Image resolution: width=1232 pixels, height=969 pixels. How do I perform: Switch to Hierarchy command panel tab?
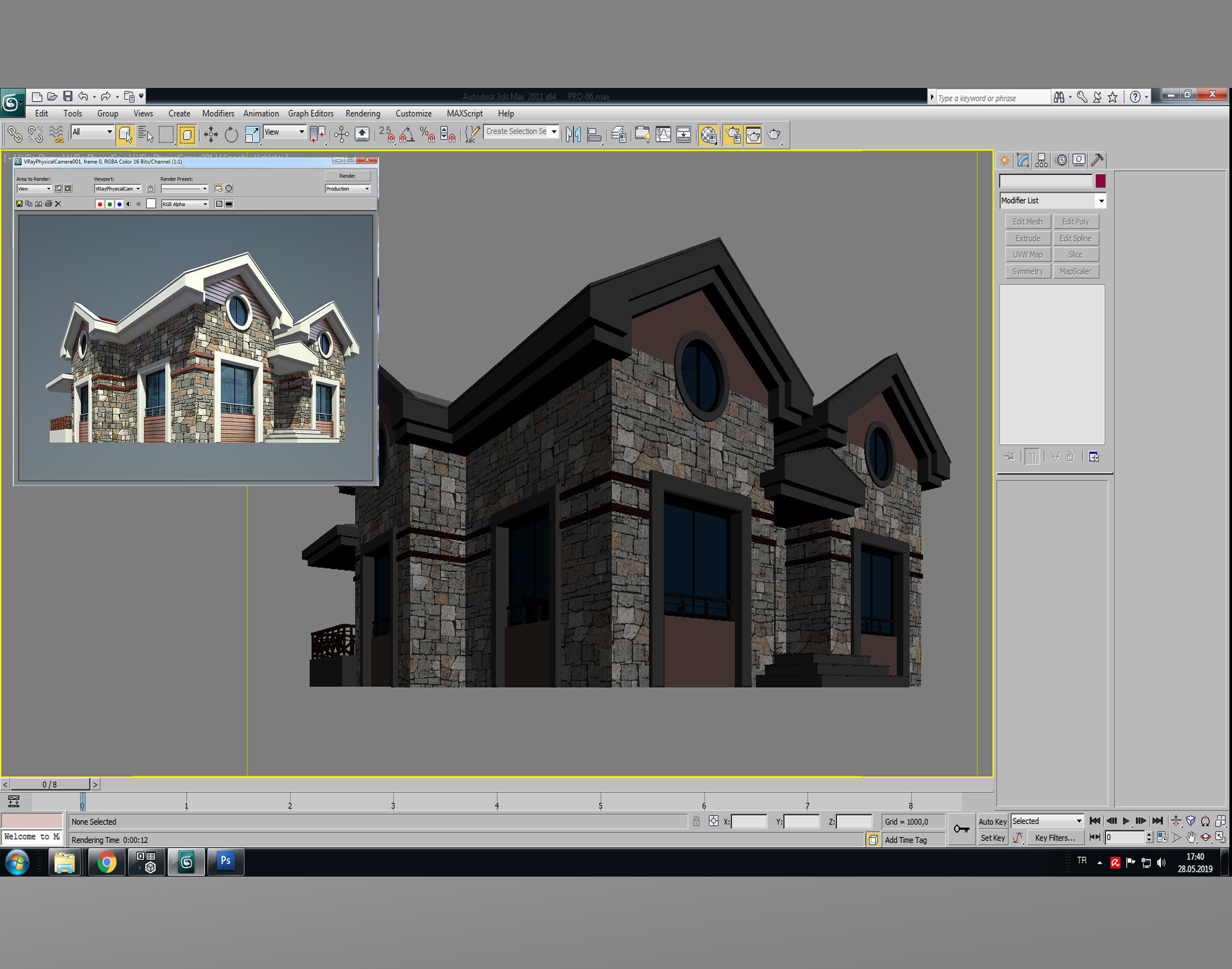pyautogui.click(x=1041, y=160)
